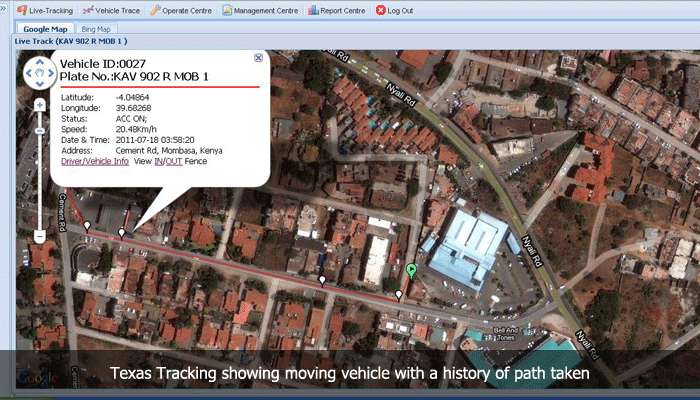The height and width of the screenshot is (400, 700).
Task: Click the OUT fence link
Action: click(x=174, y=161)
